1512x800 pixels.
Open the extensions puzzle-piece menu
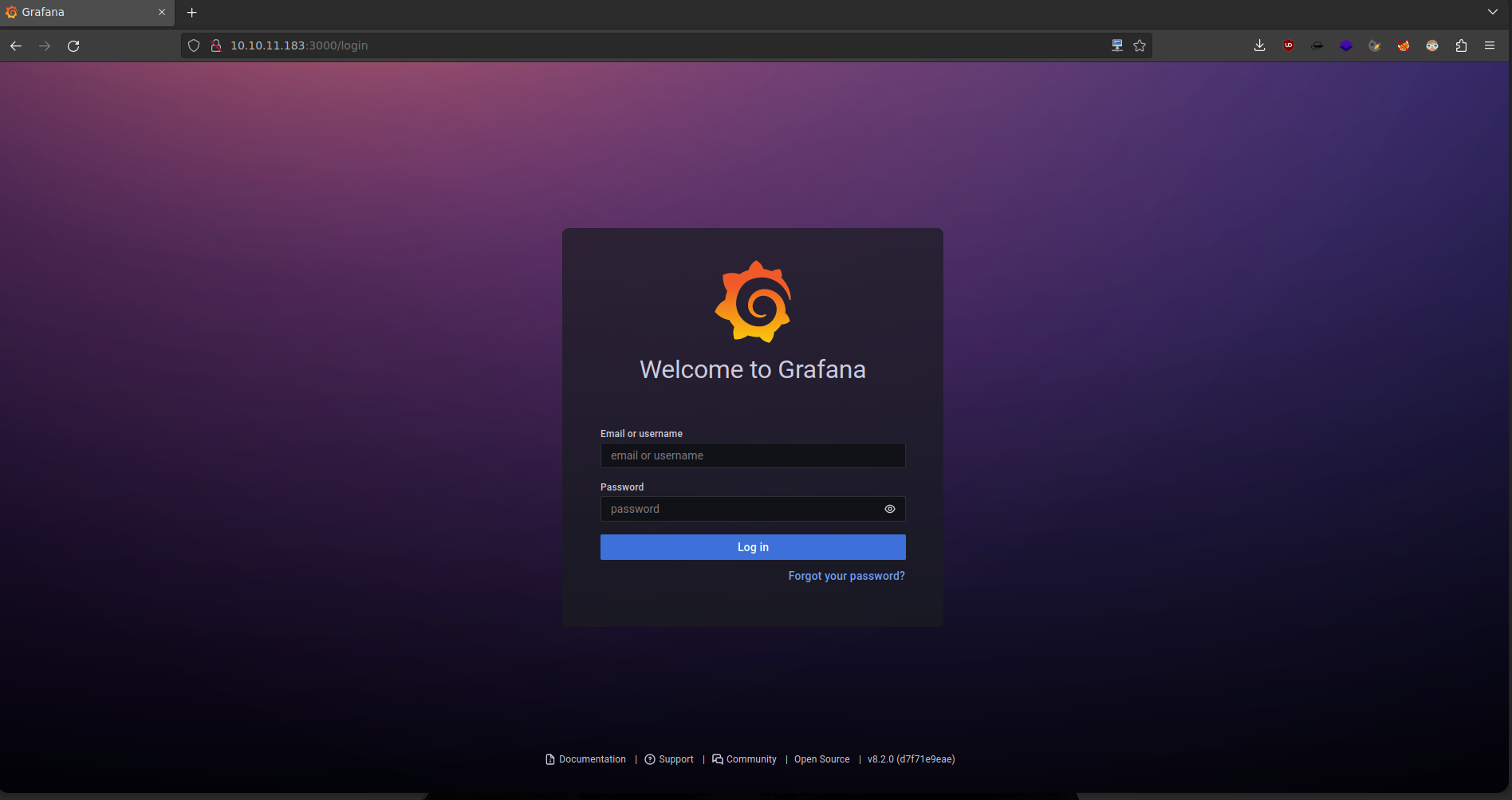[x=1461, y=45]
